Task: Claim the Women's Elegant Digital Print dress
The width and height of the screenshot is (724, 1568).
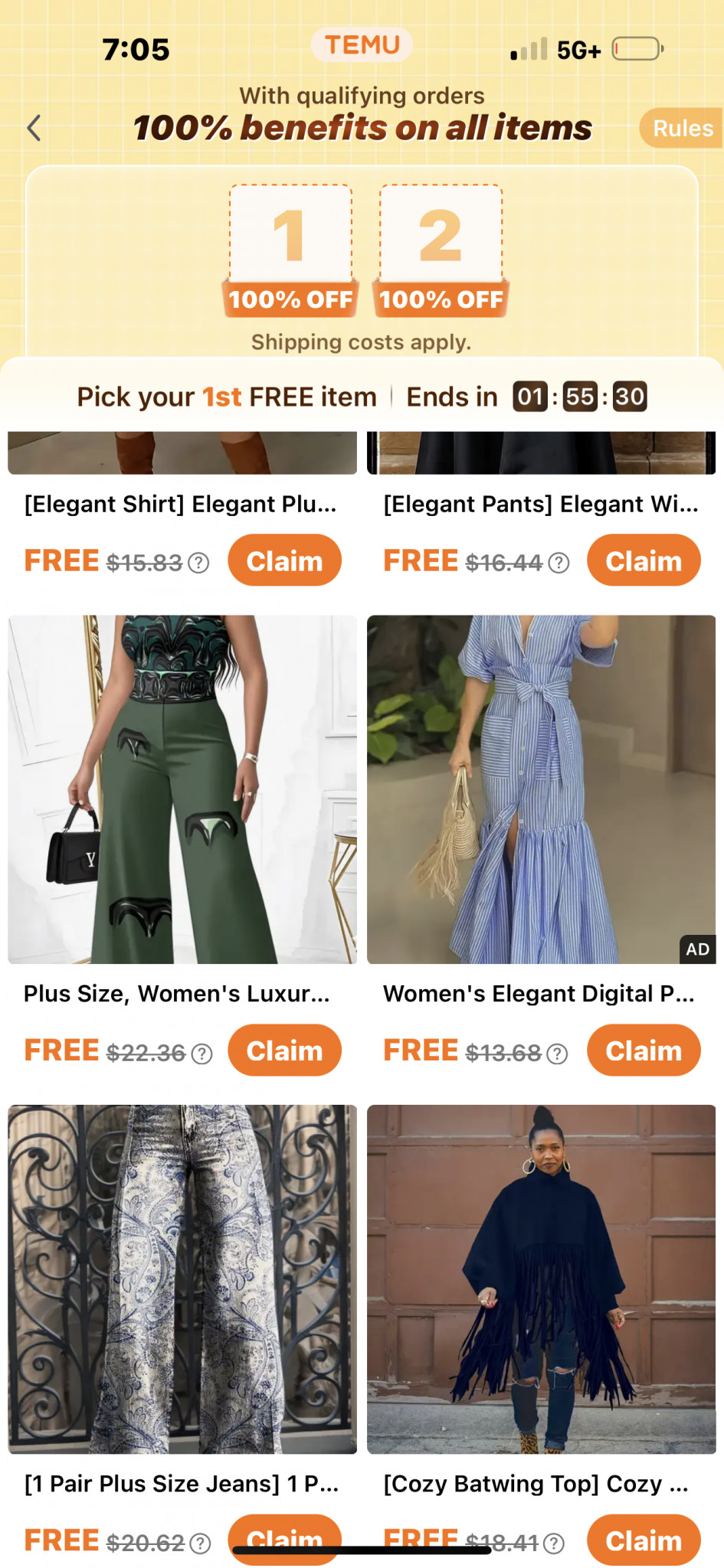Action: (x=644, y=1050)
